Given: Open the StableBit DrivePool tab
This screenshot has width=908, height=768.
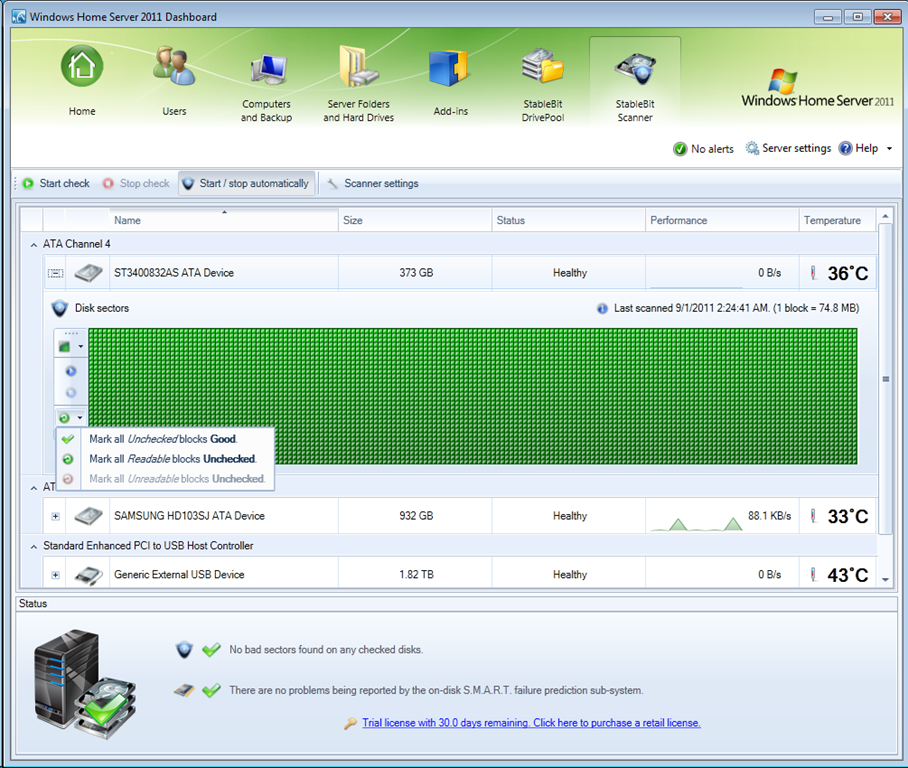Looking at the screenshot, I should [543, 85].
